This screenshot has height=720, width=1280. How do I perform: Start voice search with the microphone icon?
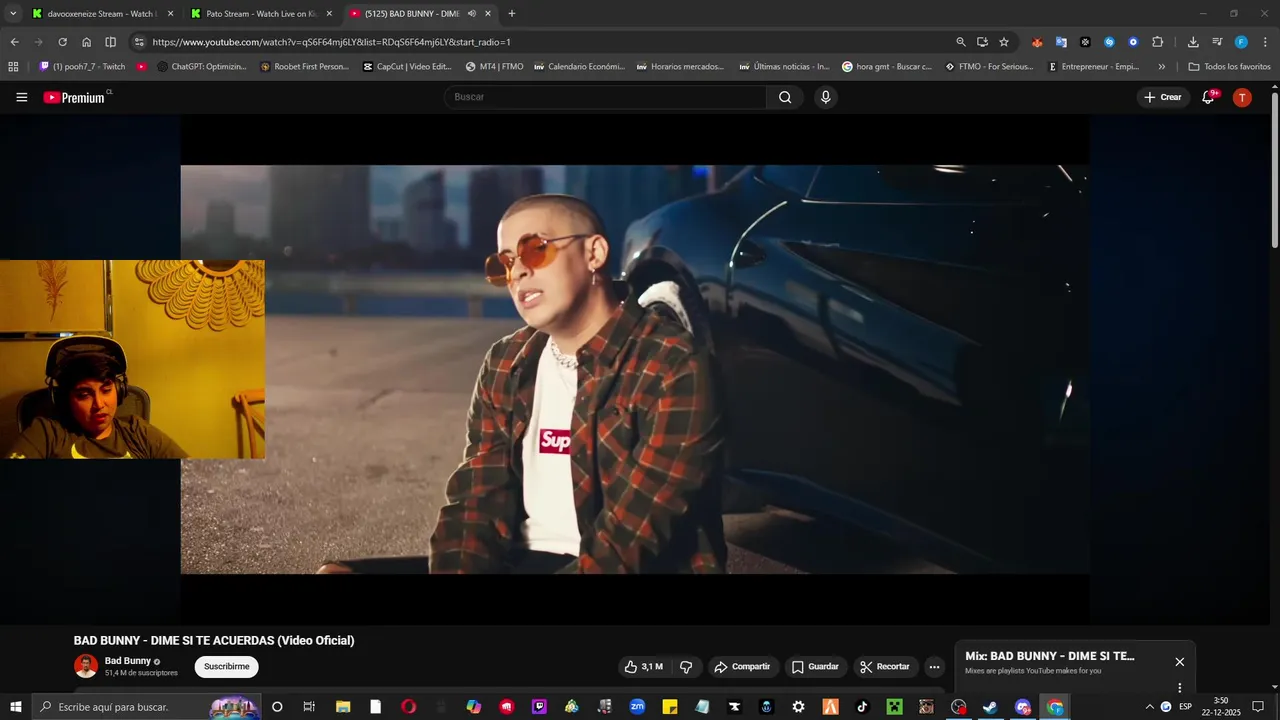pyautogui.click(x=825, y=97)
